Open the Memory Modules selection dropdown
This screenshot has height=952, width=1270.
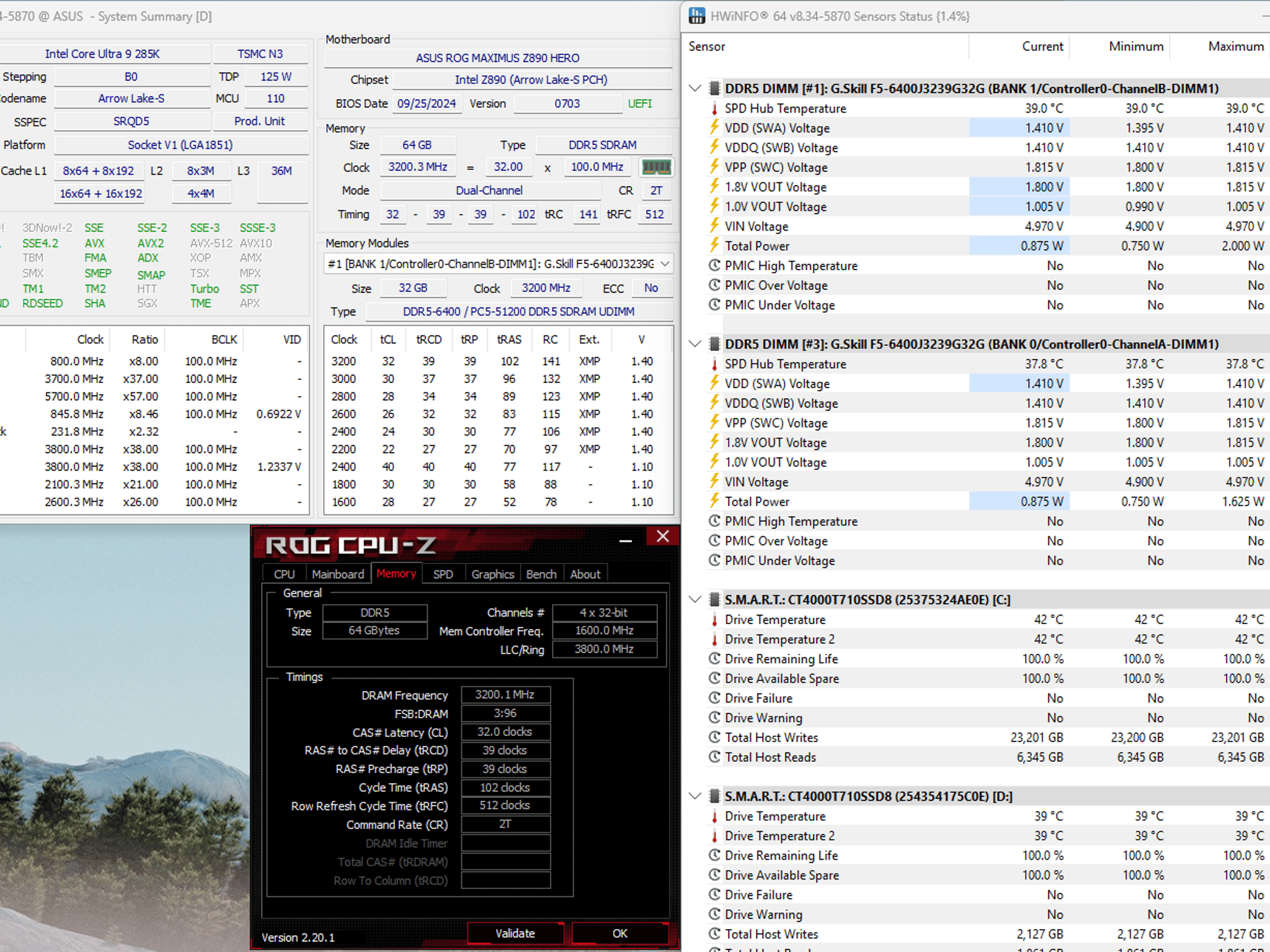click(498, 264)
